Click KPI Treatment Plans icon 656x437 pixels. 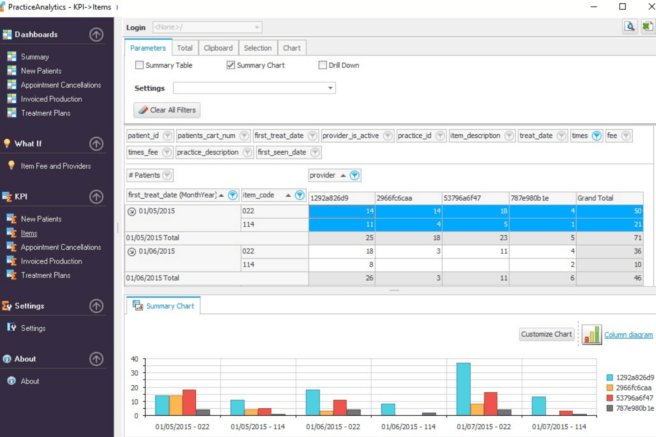tap(12, 275)
